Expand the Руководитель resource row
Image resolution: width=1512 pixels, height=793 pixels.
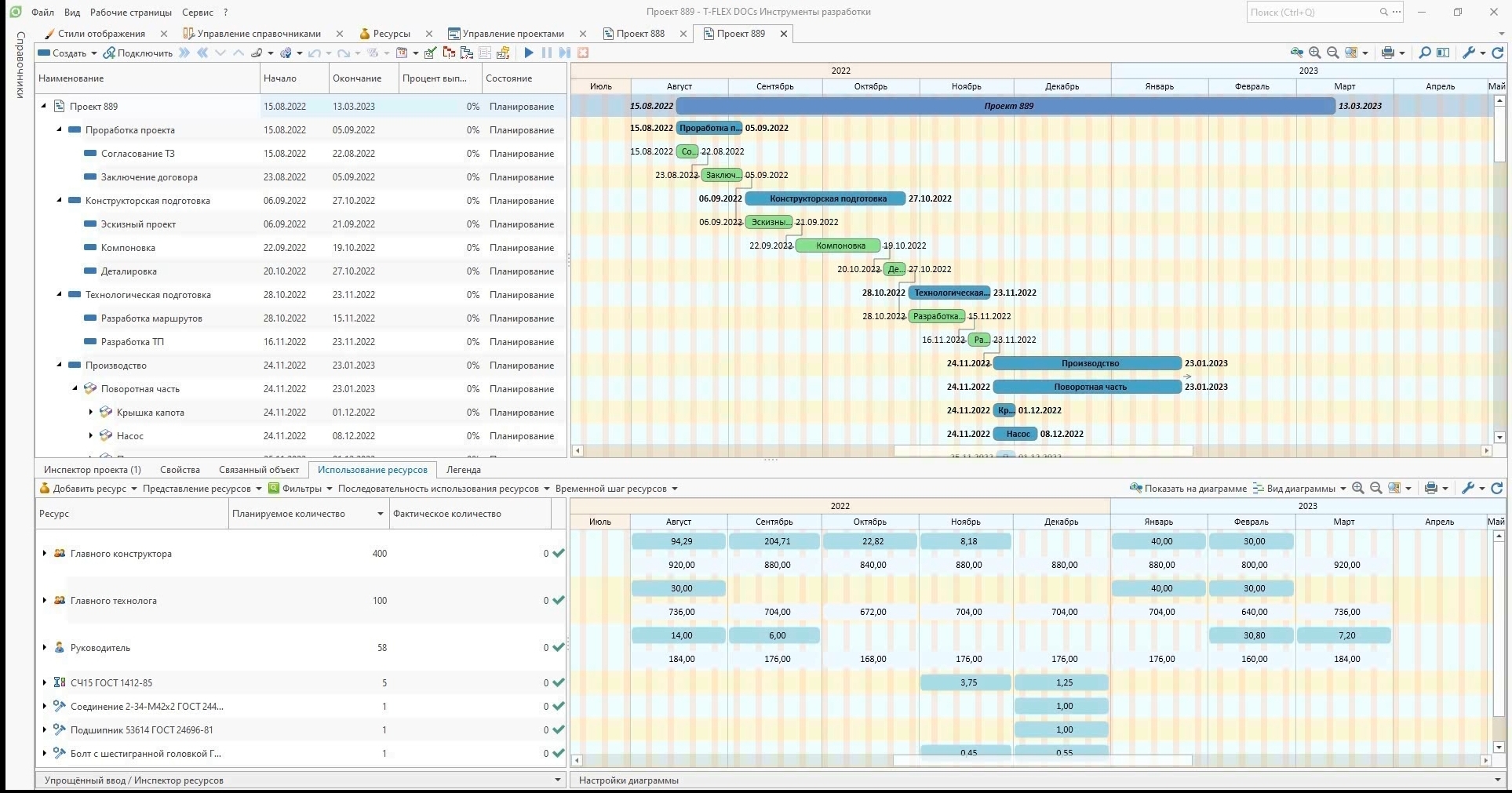tap(45, 647)
